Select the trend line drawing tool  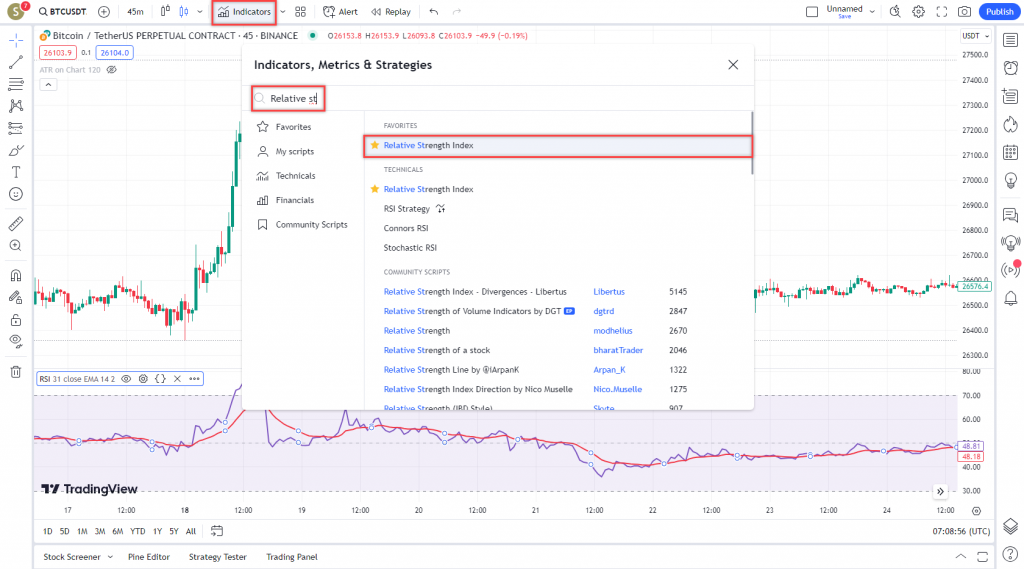coord(16,62)
